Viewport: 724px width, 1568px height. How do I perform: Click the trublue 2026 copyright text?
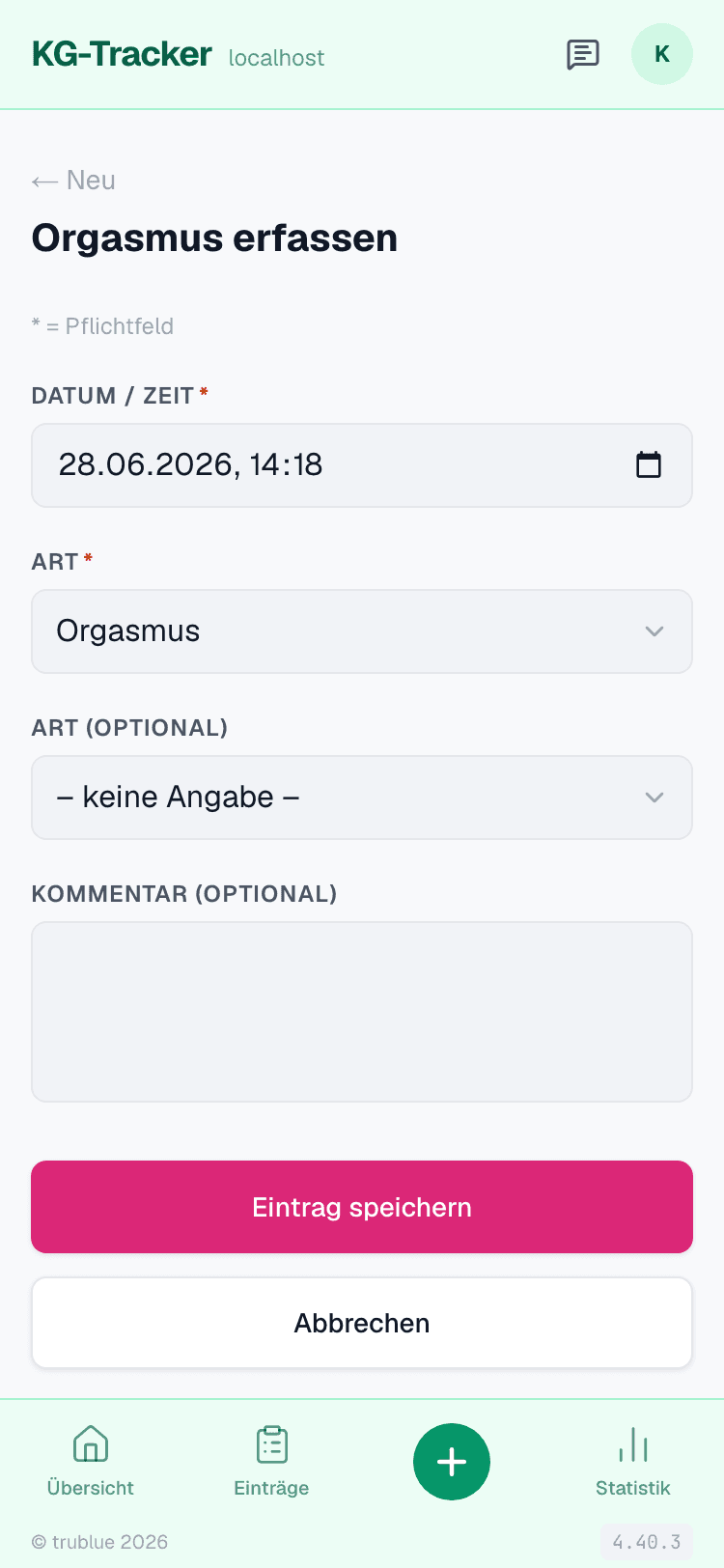click(x=100, y=1542)
